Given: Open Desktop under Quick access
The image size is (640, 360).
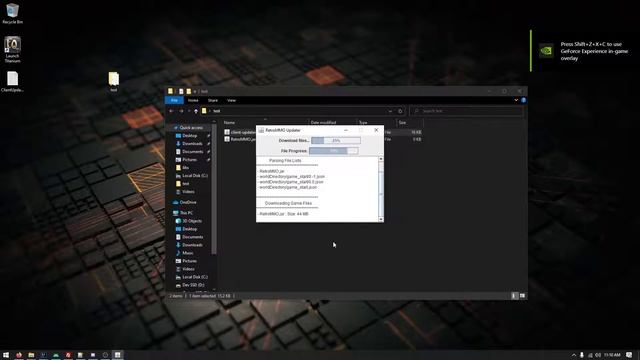Looking at the screenshot, I should click(190, 136).
